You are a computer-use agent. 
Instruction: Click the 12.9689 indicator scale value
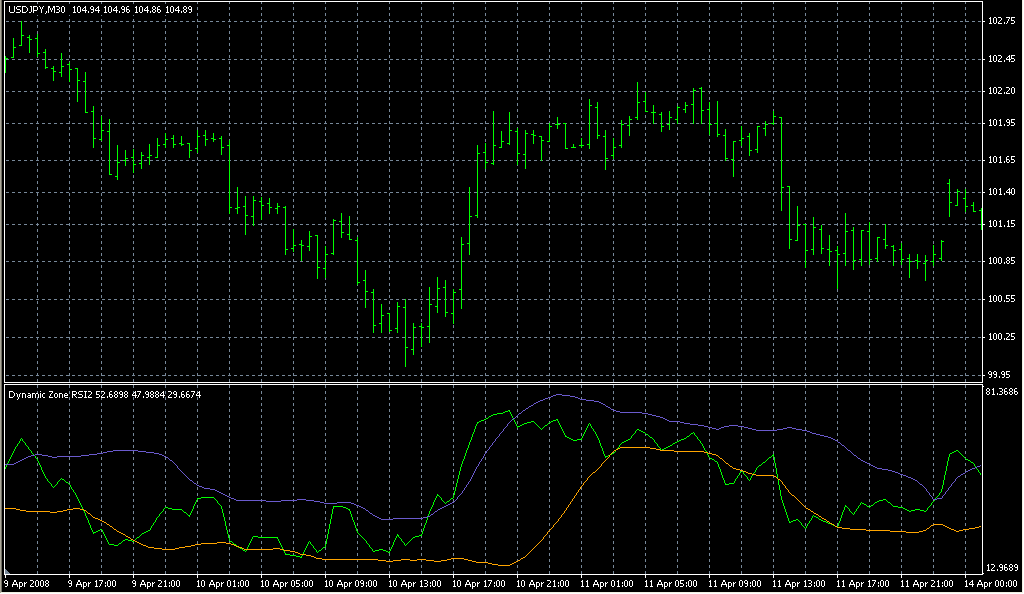coord(1000,567)
